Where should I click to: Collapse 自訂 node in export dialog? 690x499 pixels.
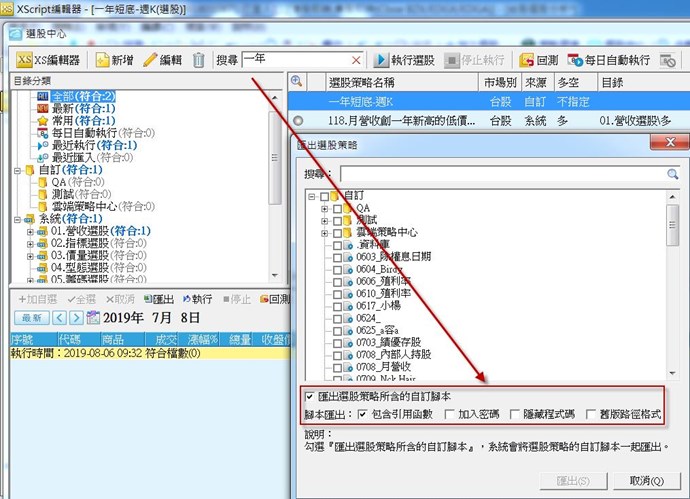312,196
